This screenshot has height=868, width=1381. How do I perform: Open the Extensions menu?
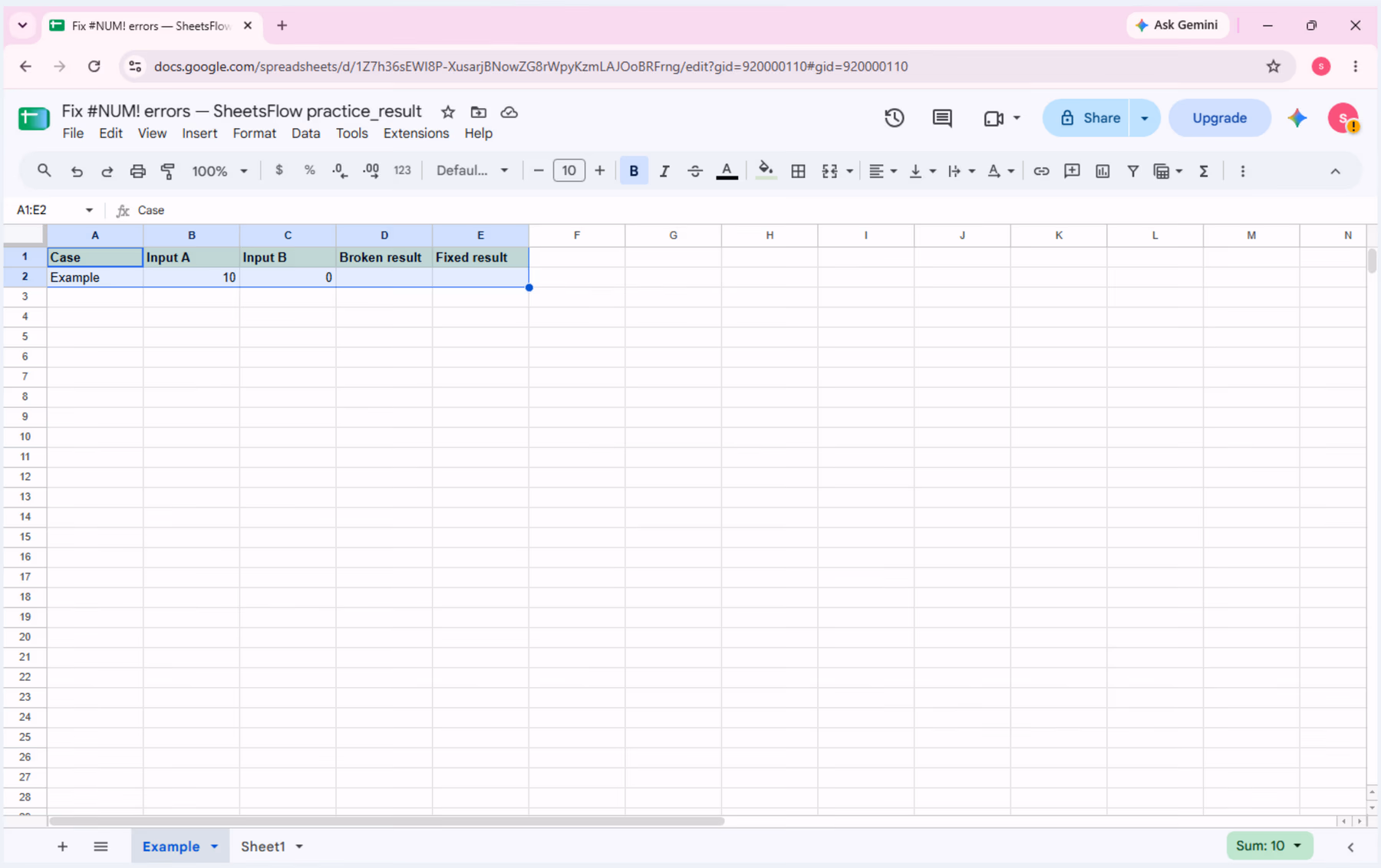point(416,133)
